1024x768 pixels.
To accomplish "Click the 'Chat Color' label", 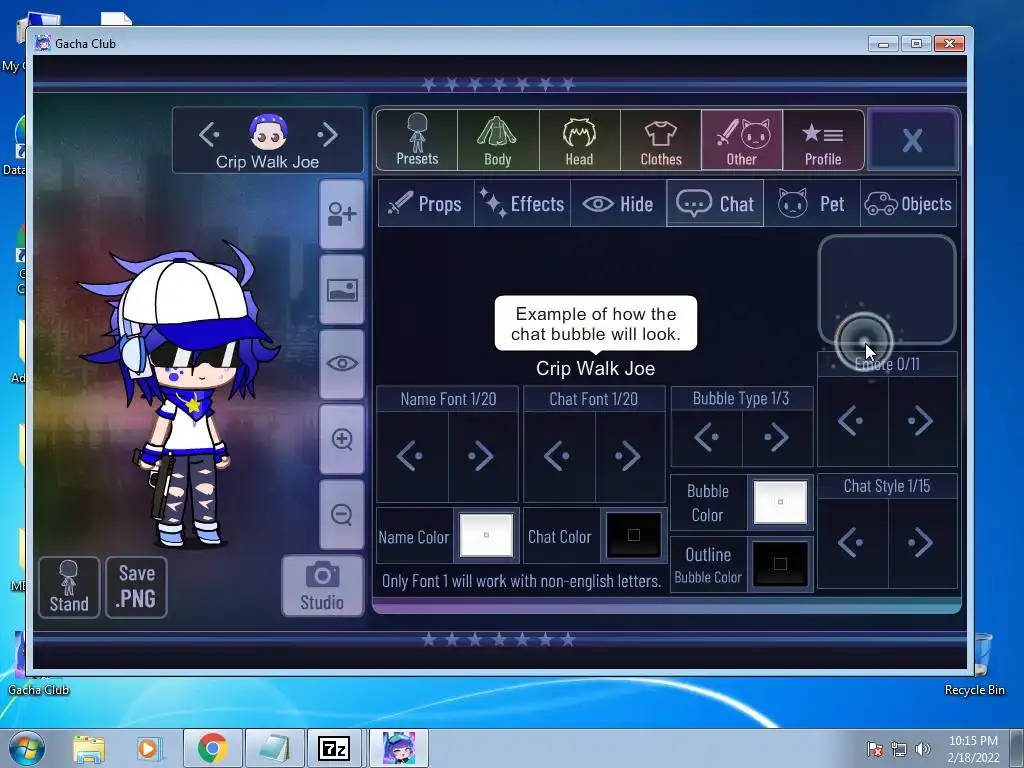I will pyautogui.click(x=560, y=536).
